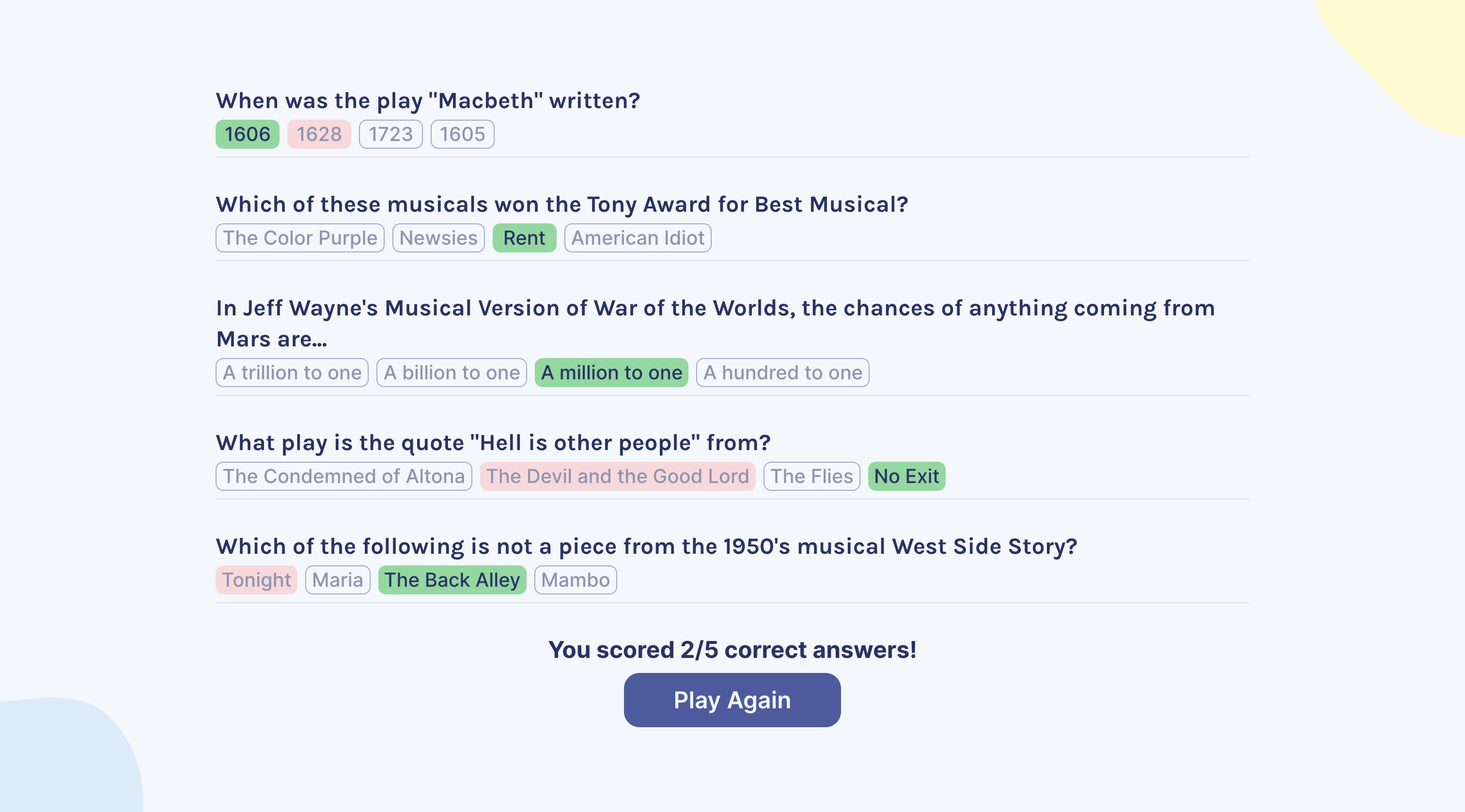This screenshot has height=812, width=1465.
Task: Click the Play Again button
Action: click(732, 700)
